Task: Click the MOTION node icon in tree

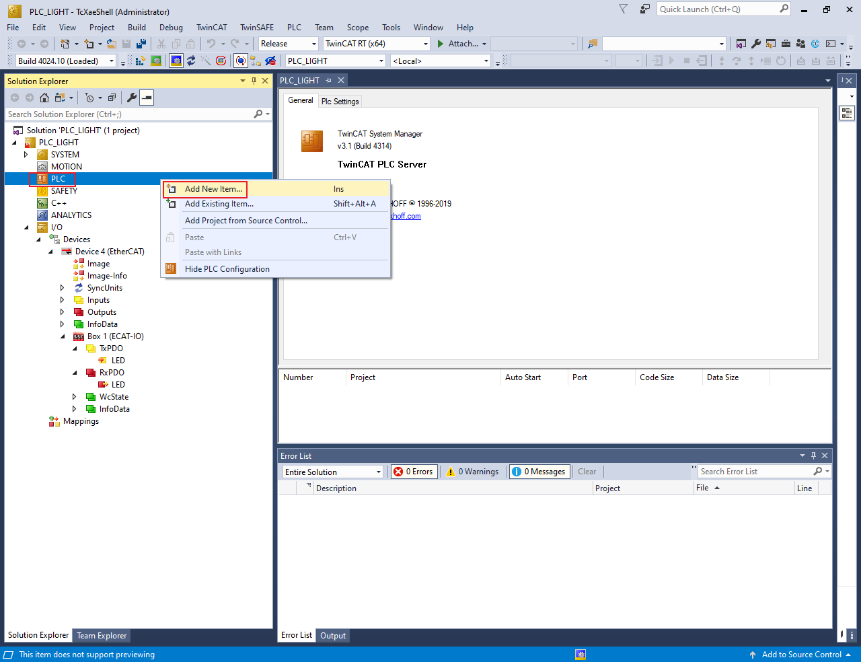Action: pos(42,167)
